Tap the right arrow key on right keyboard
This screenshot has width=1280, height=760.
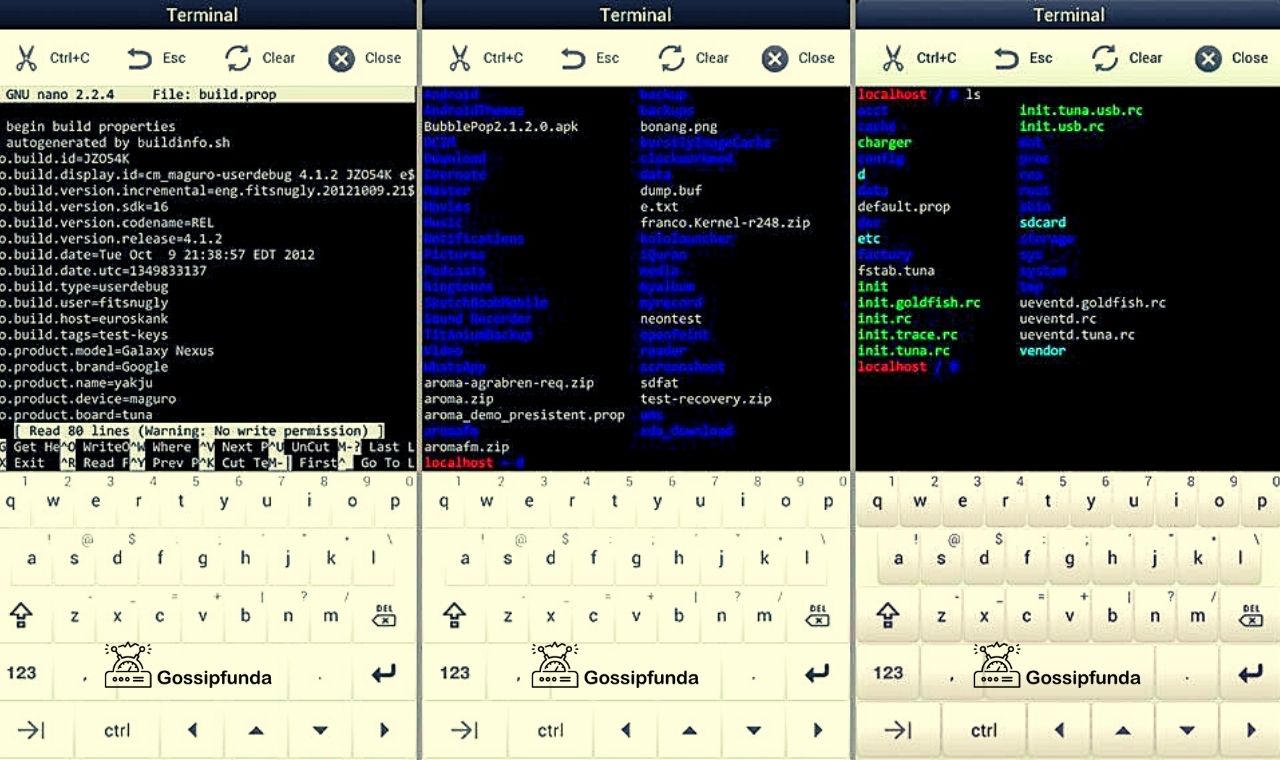click(x=1251, y=731)
